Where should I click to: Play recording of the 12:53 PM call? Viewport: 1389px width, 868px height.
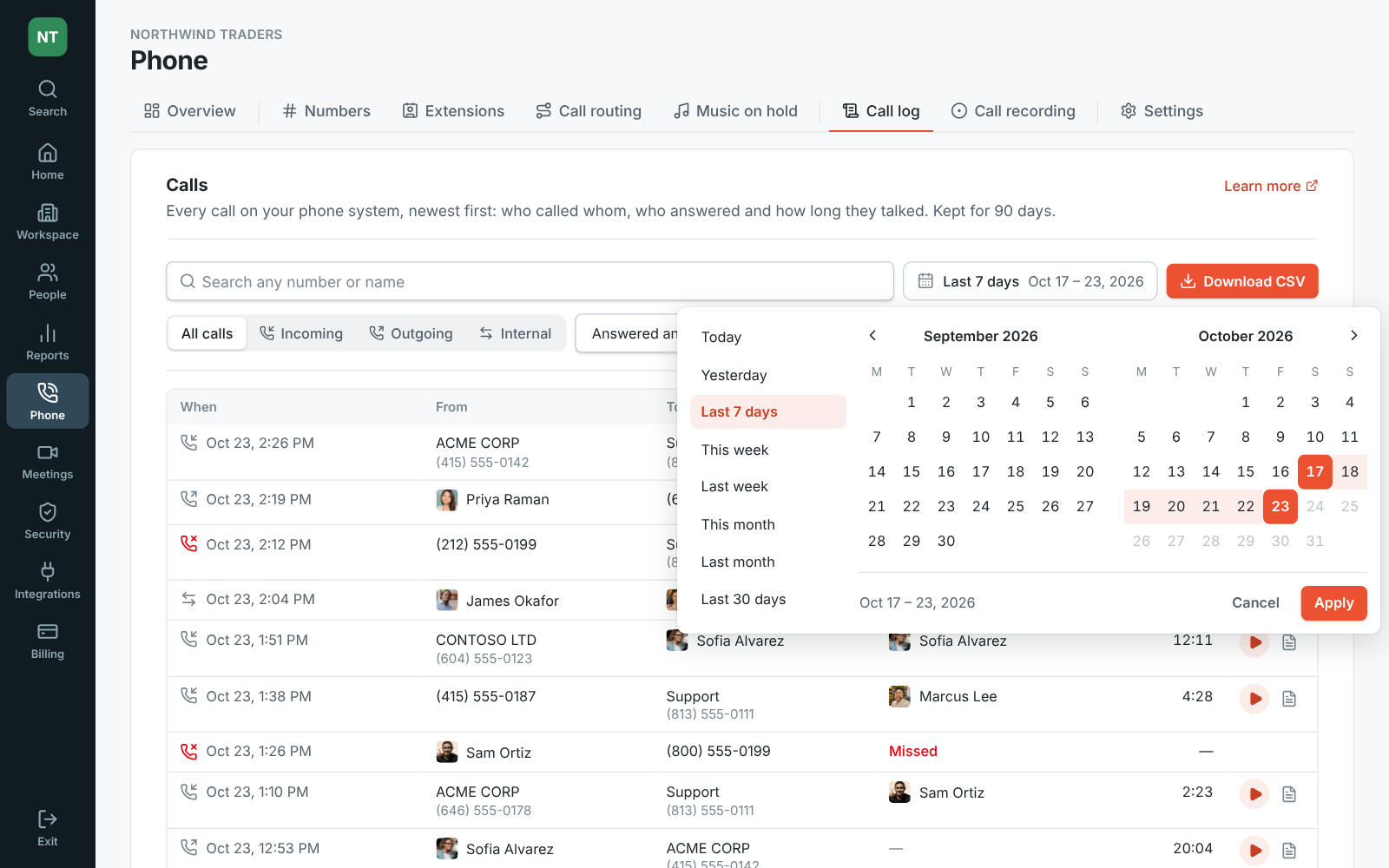point(1254,851)
